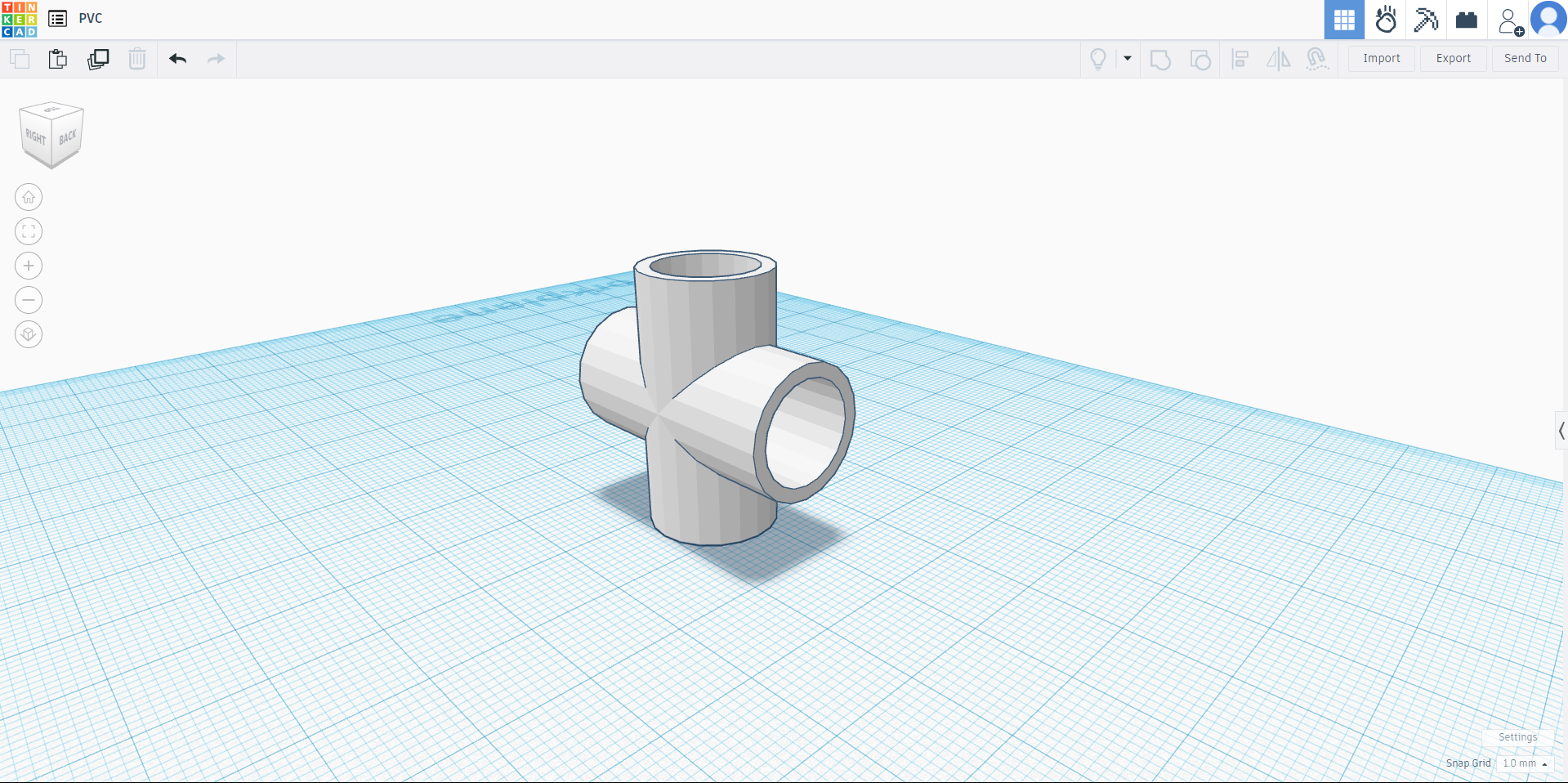Click the Export button
The image size is (1568, 783).
pos(1453,59)
